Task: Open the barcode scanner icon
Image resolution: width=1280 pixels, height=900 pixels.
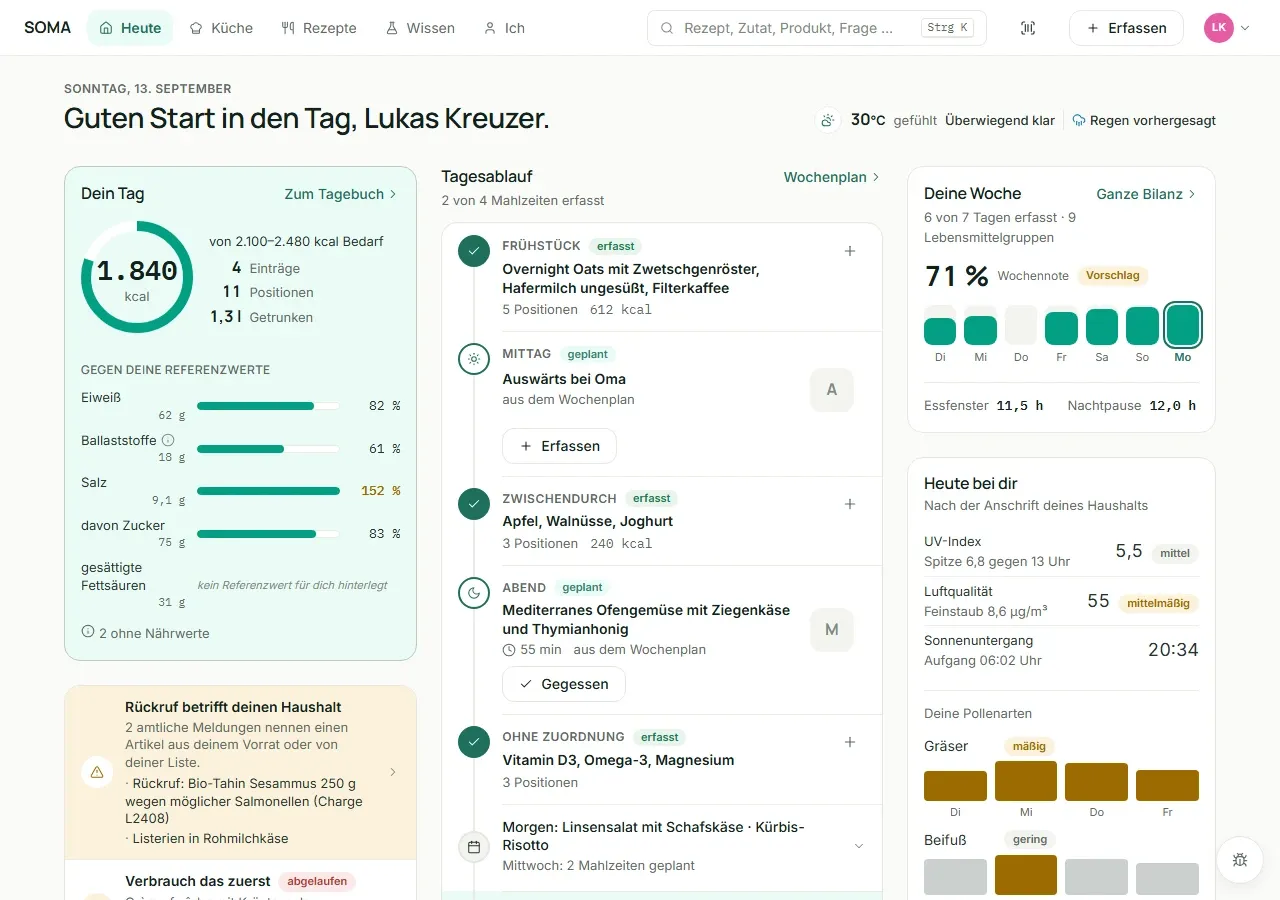Action: pyautogui.click(x=1028, y=28)
